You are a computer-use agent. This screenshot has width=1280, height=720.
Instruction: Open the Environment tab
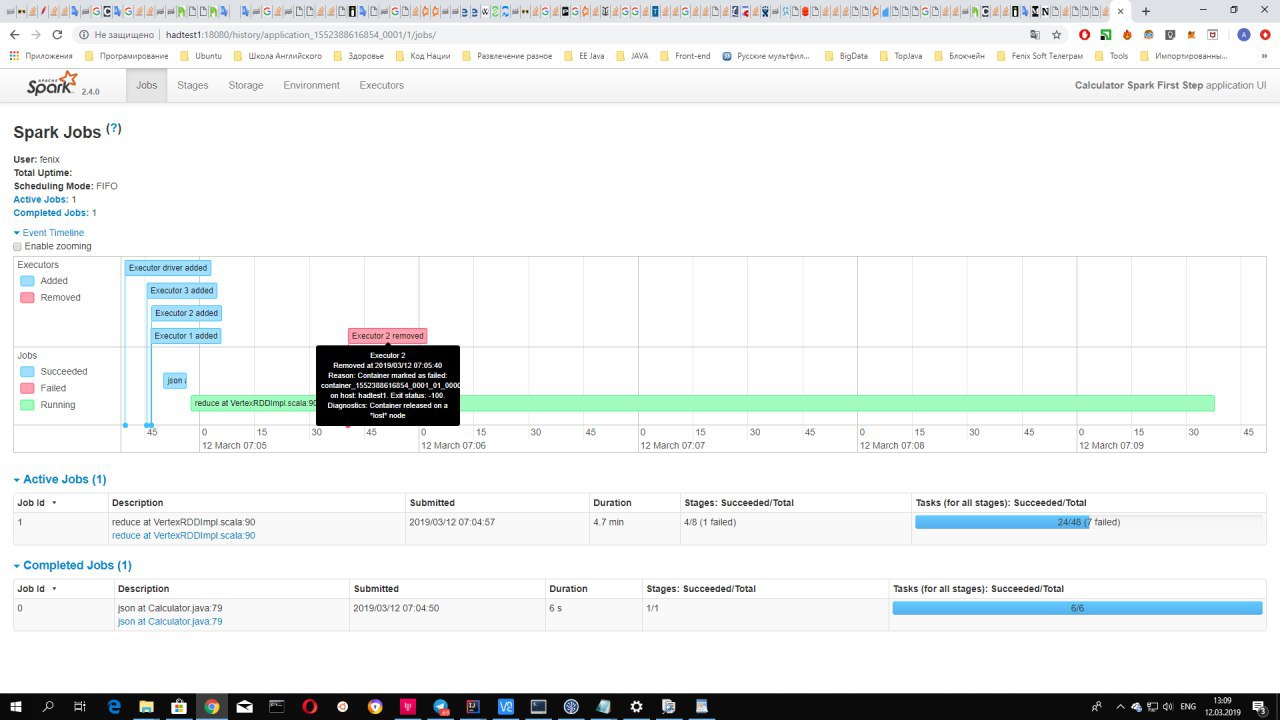(311, 85)
